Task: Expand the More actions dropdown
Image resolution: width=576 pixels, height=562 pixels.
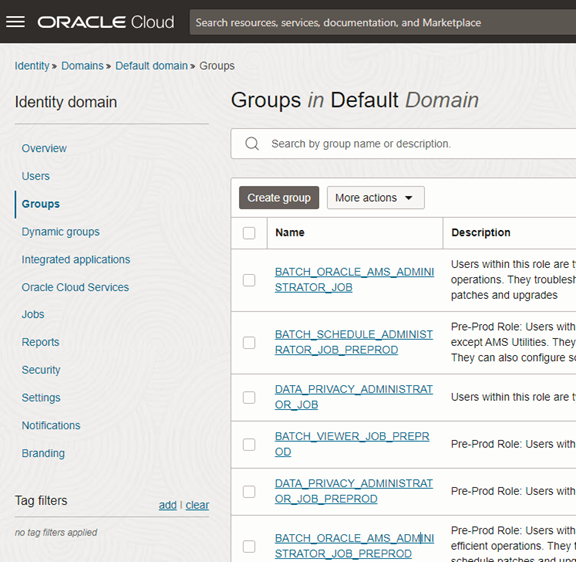Action: click(x=376, y=198)
